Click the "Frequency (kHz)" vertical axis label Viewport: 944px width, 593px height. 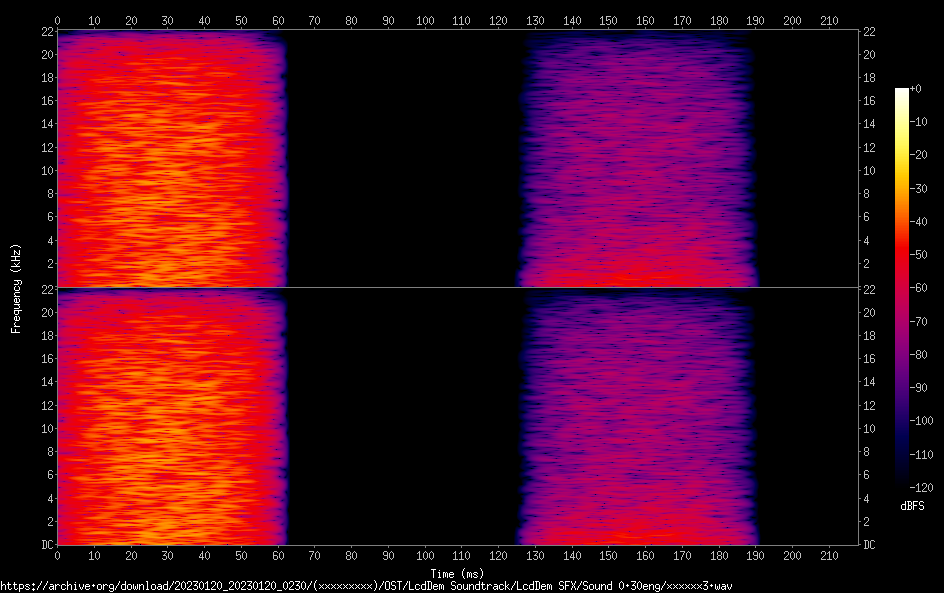(x=16, y=288)
